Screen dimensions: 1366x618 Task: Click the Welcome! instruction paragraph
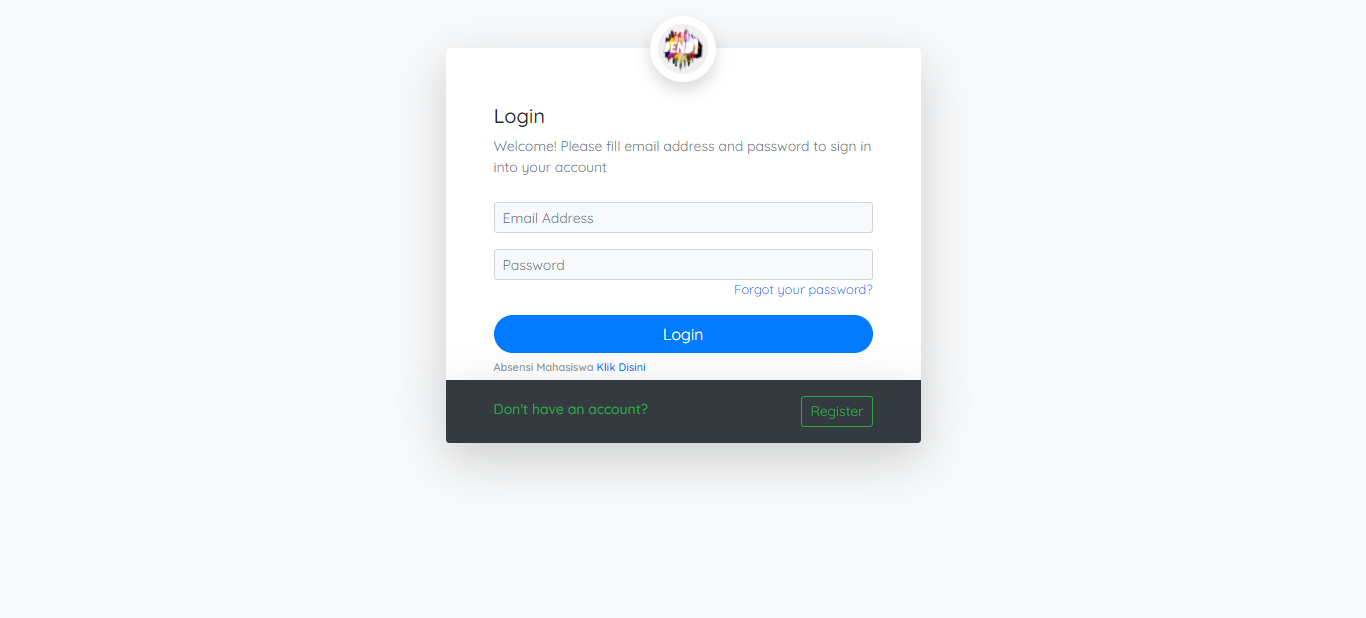[683, 157]
